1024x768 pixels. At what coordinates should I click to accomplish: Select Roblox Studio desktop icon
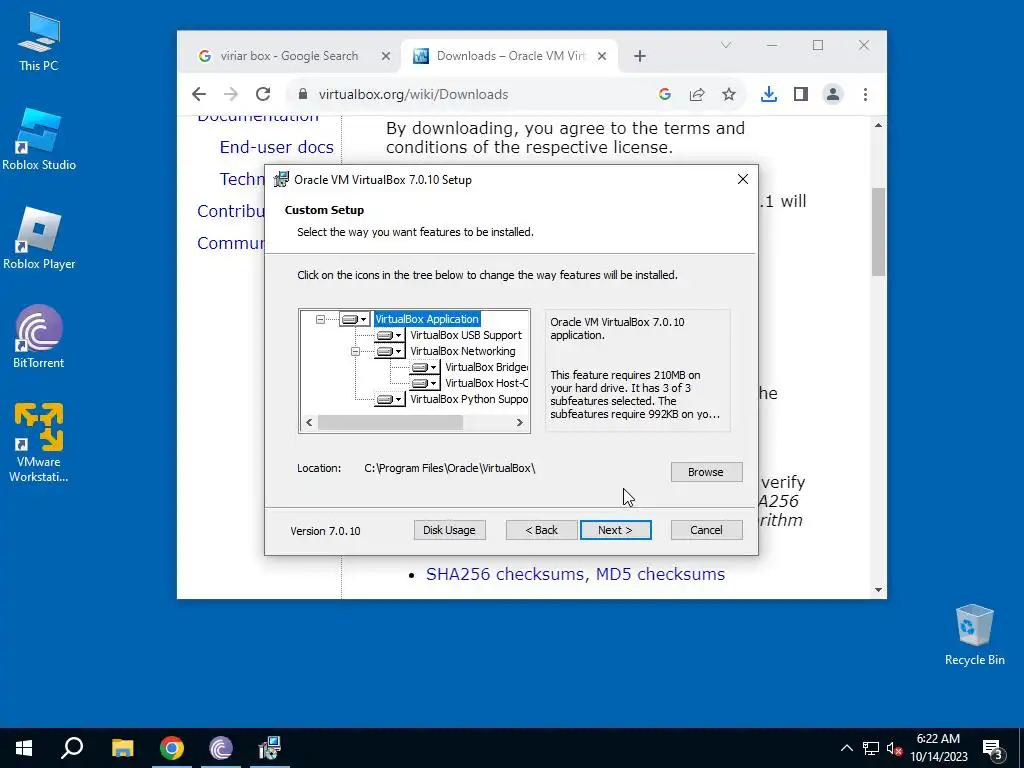click(x=39, y=140)
